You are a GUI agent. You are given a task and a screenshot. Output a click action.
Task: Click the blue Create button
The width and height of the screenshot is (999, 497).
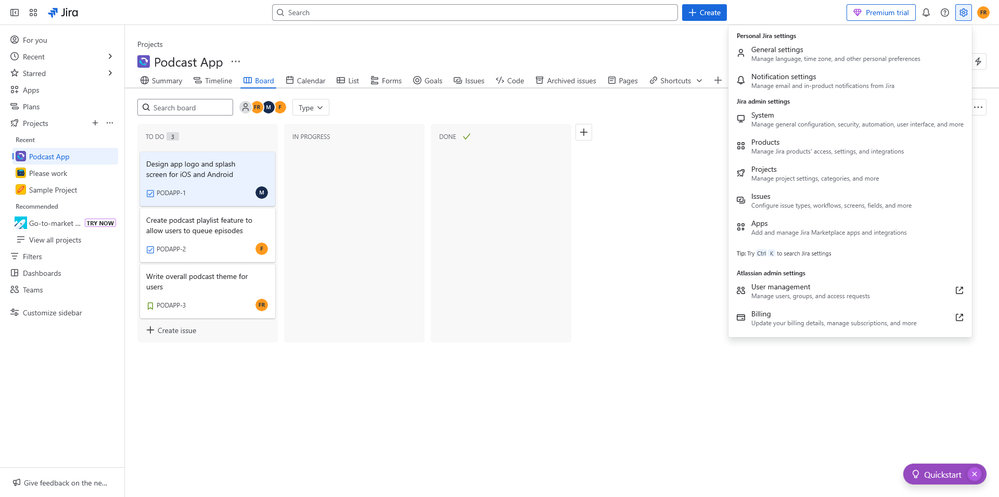coord(704,13)
